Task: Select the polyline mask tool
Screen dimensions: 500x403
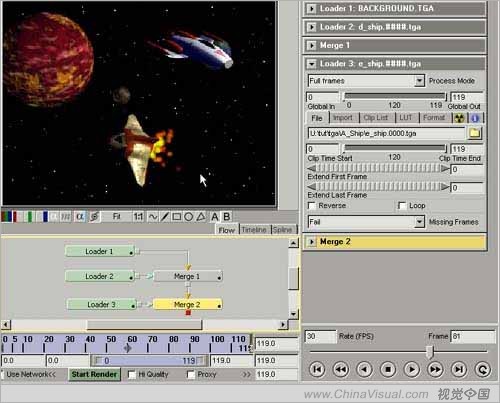Action: pos(165,217)
